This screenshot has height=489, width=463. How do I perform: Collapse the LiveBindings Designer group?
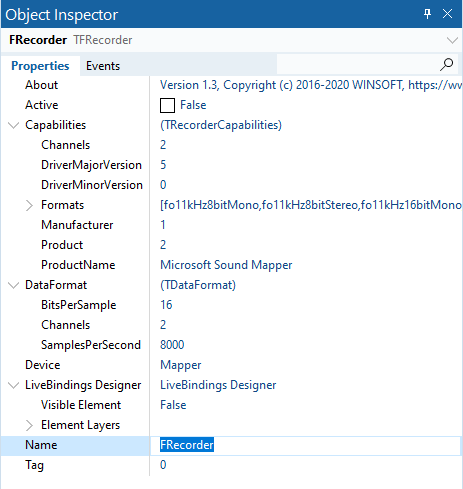pos(13,385)
